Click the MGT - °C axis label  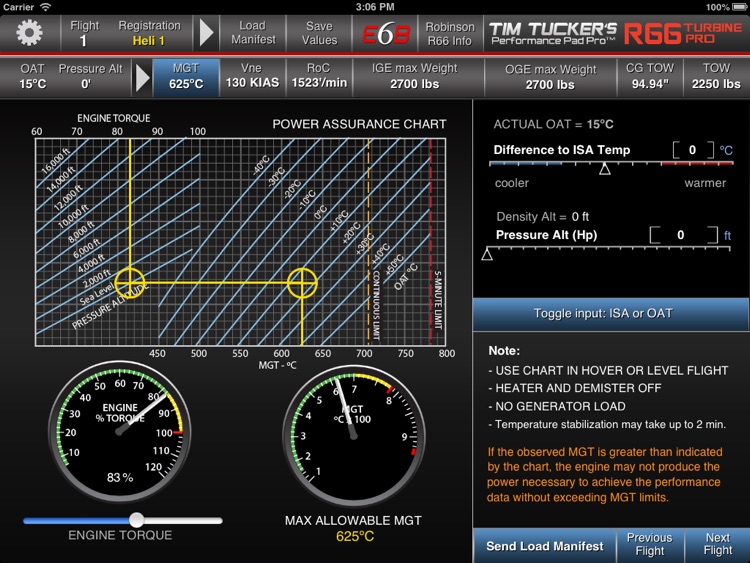coord(277,365)
